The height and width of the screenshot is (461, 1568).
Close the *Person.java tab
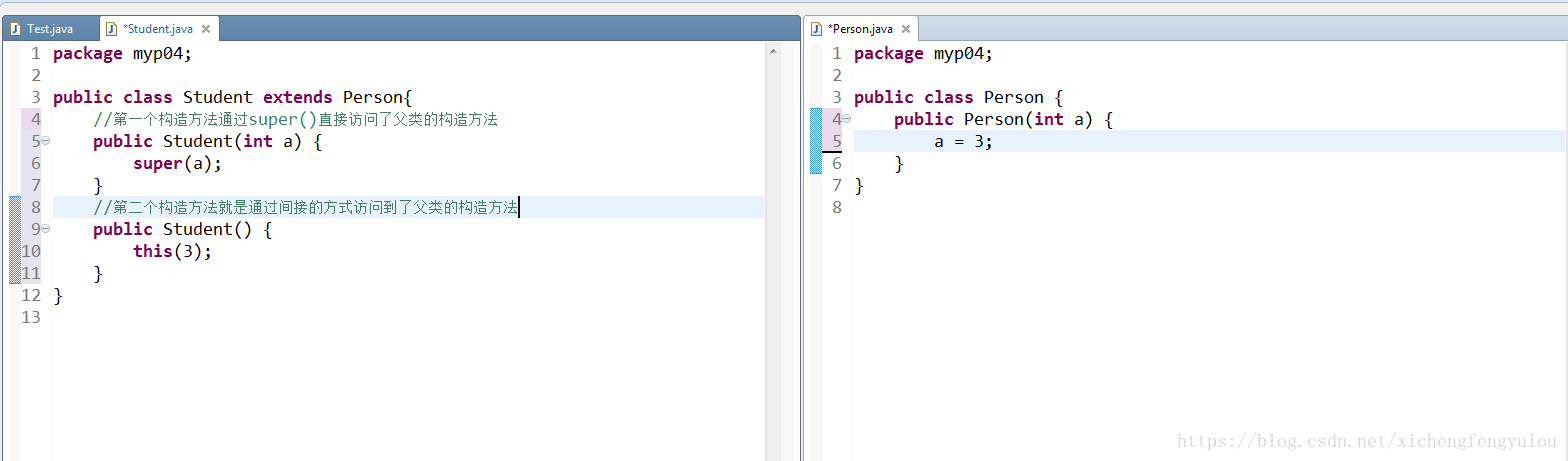[906, 29]
